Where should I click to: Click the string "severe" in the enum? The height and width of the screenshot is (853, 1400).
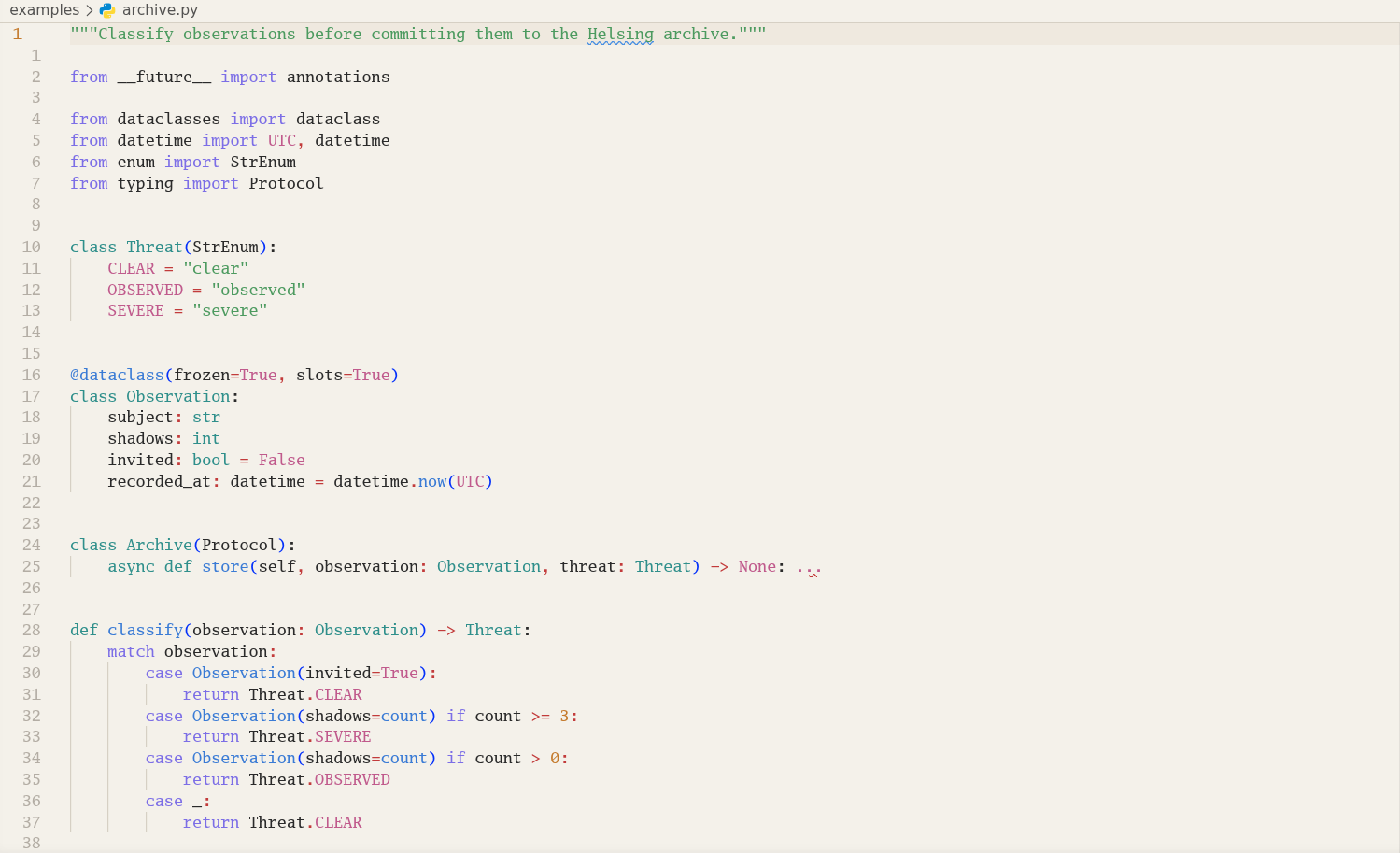pos(230,311)
